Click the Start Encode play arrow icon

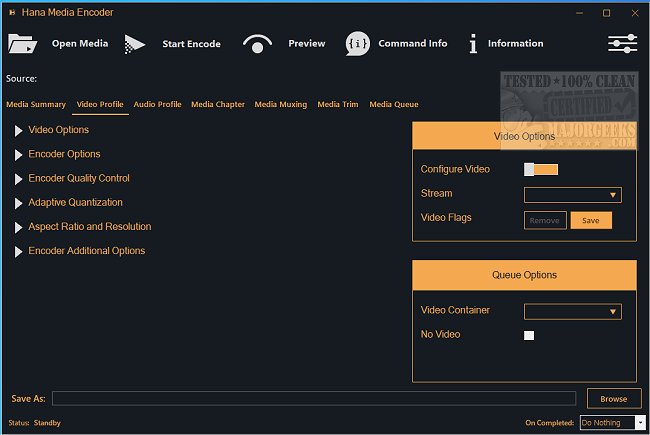pos(134,44)
